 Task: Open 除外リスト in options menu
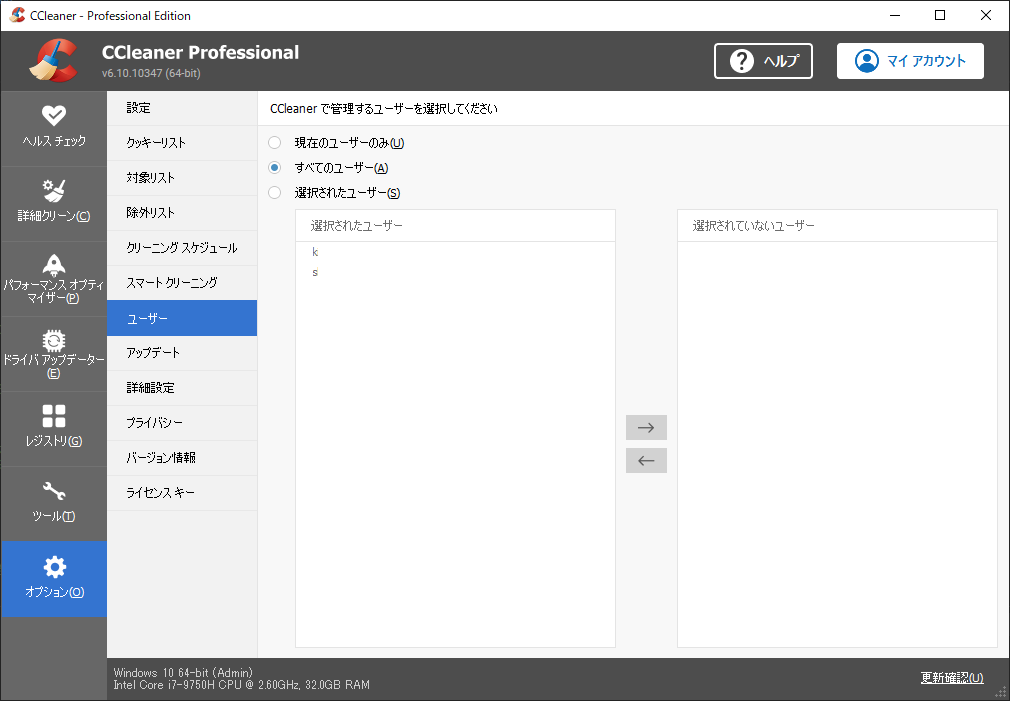click(182, 213)
